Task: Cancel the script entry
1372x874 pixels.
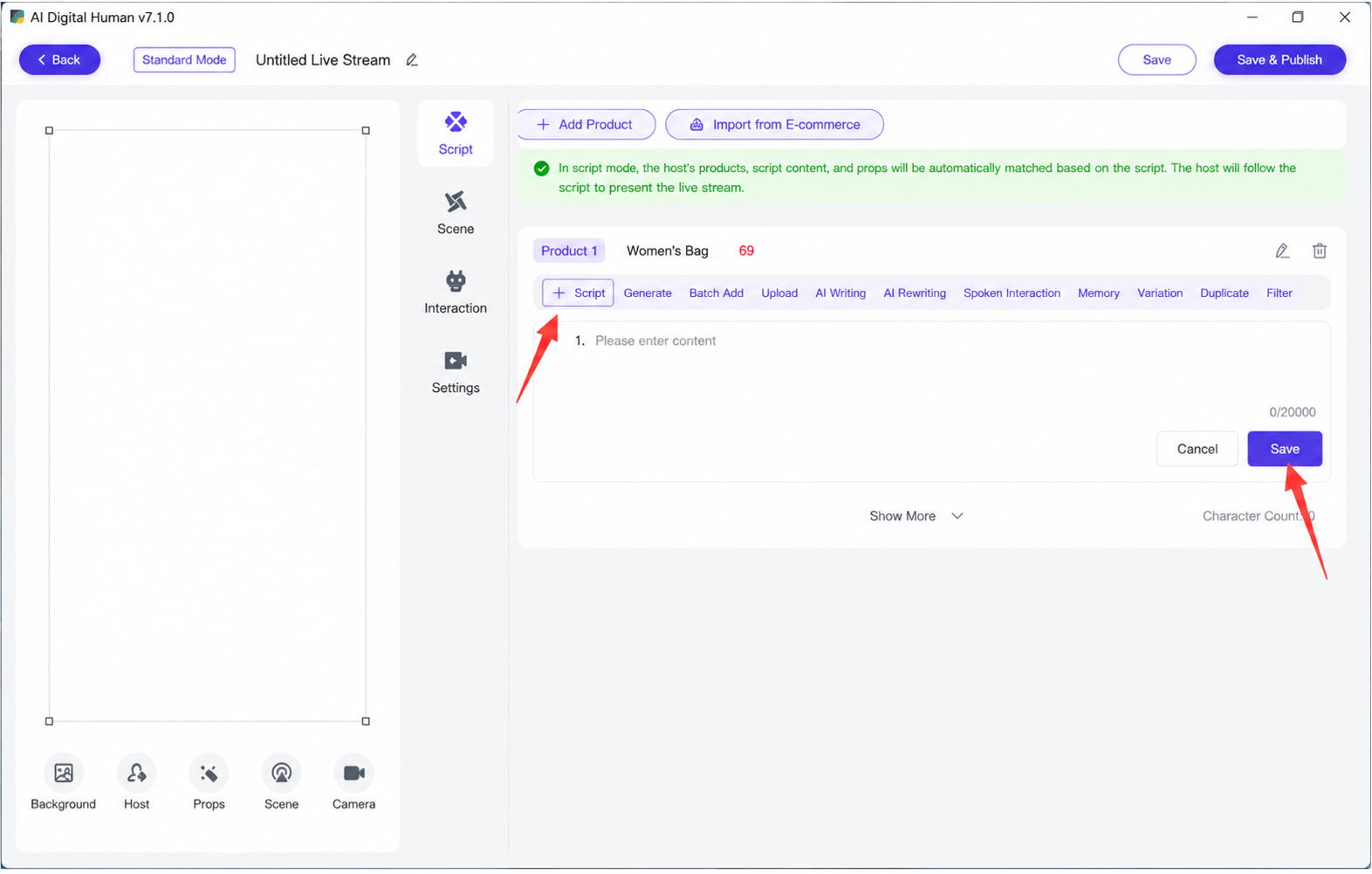Action: [x=1197, y=449]
